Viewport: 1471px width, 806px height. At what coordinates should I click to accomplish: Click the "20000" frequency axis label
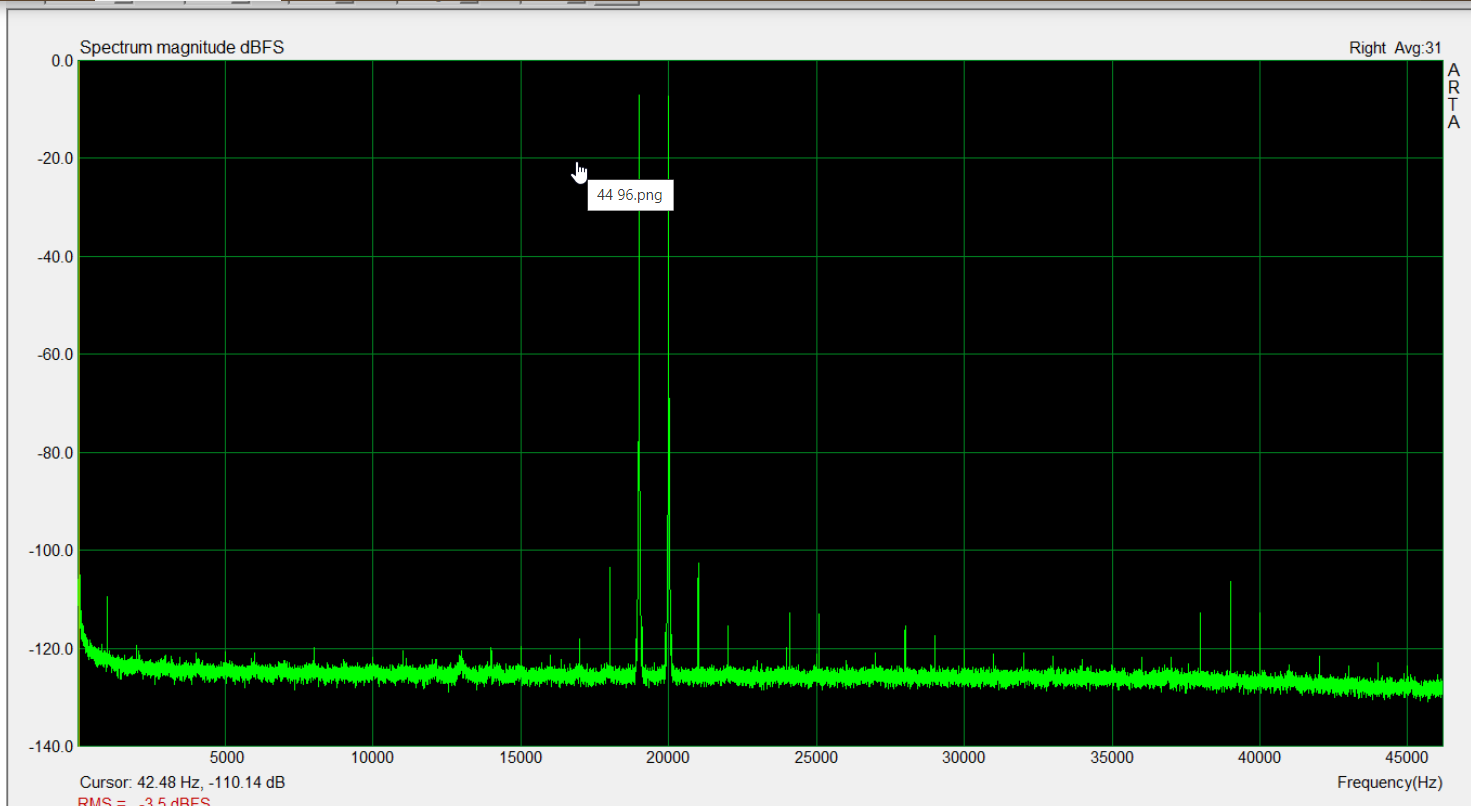tap(668, 758)
